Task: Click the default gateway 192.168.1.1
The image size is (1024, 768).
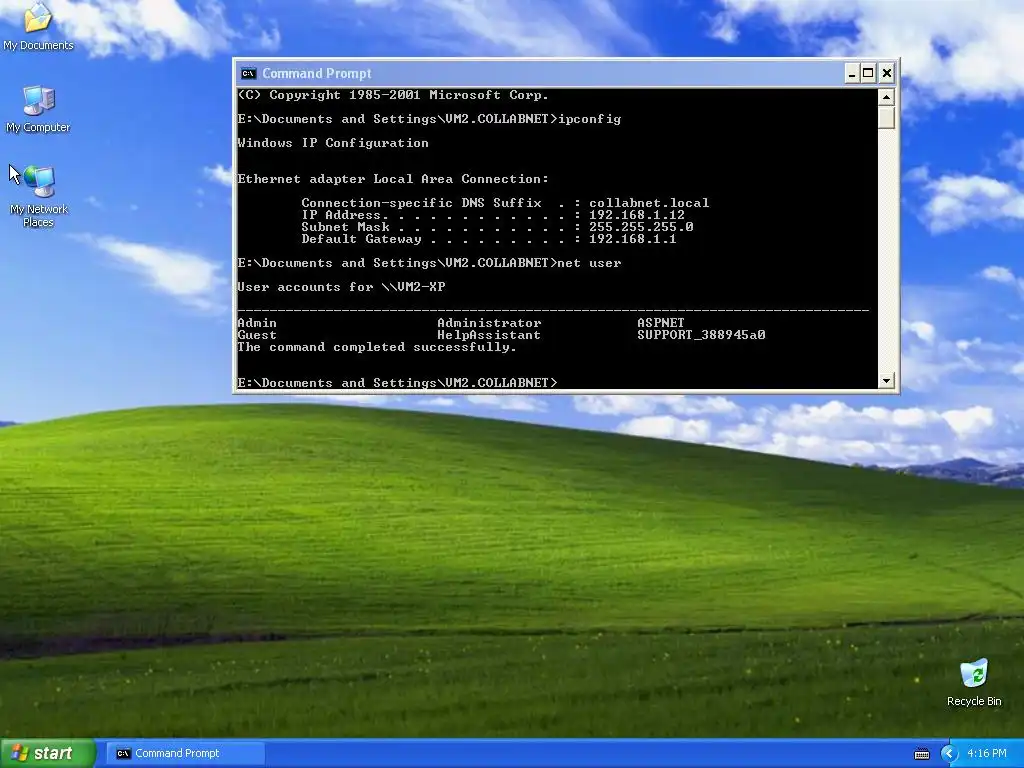Action: tap(633, 239)
